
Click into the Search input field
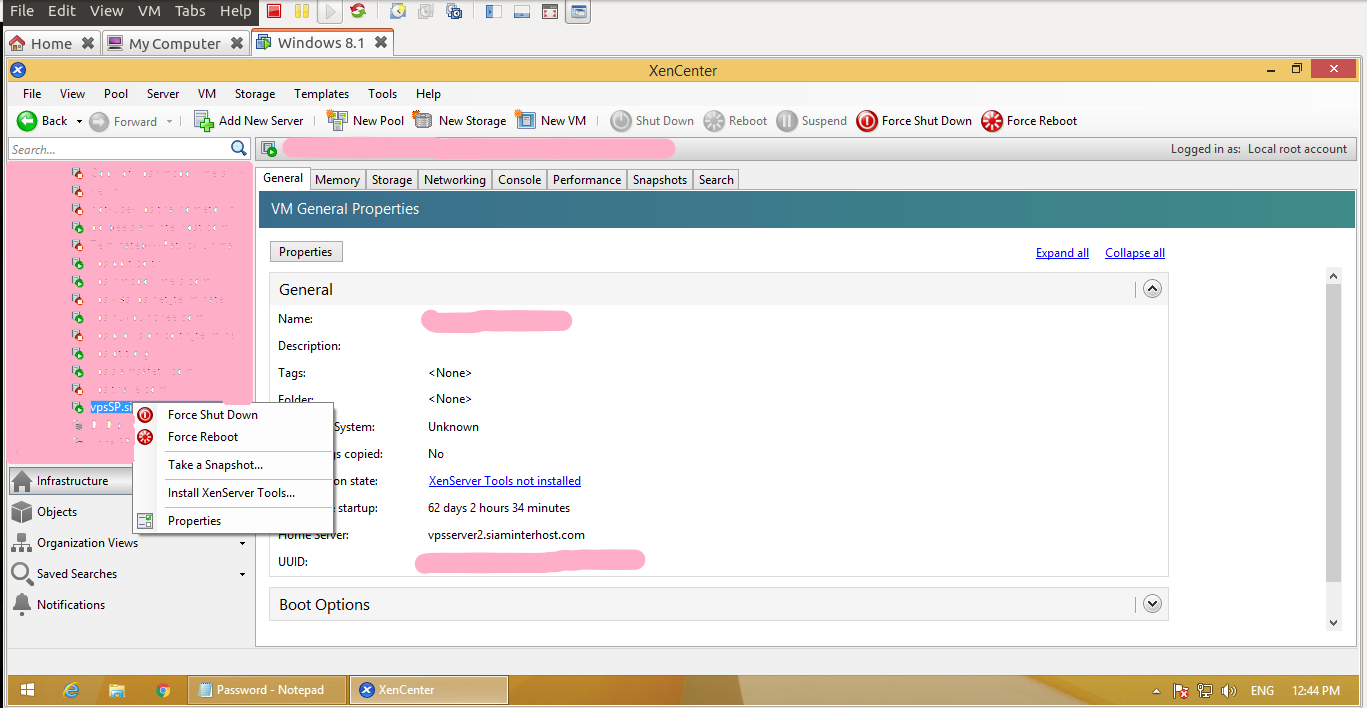pyautogui.click(x=118, y=150)
